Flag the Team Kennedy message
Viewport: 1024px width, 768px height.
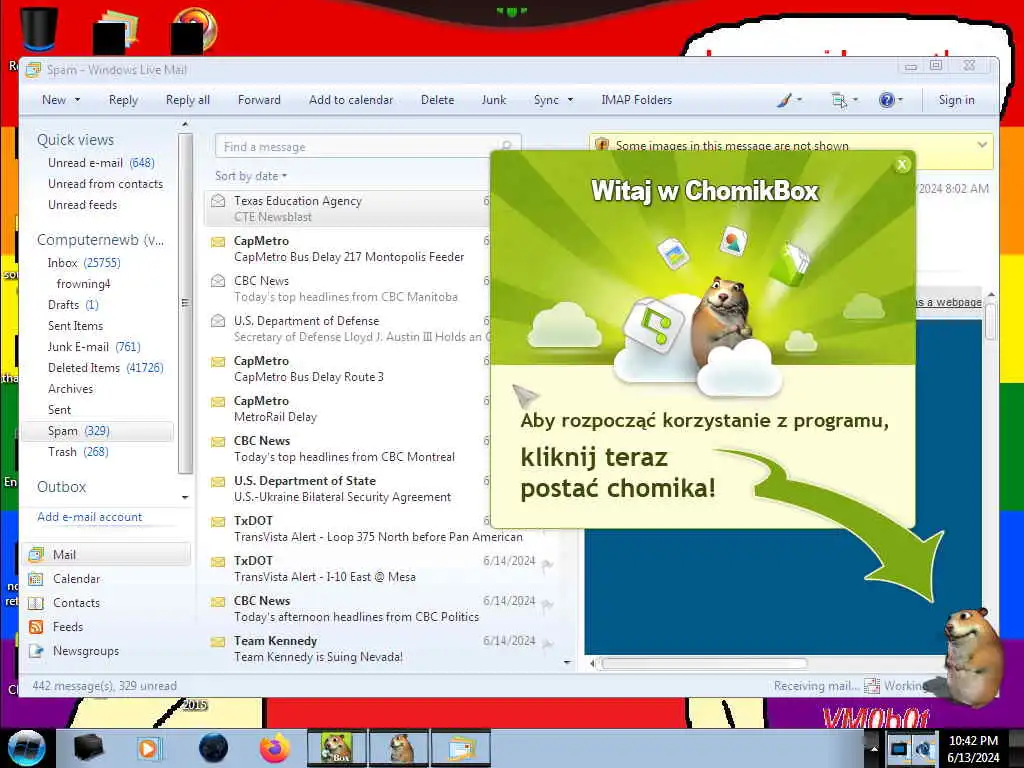coord(547,645)
